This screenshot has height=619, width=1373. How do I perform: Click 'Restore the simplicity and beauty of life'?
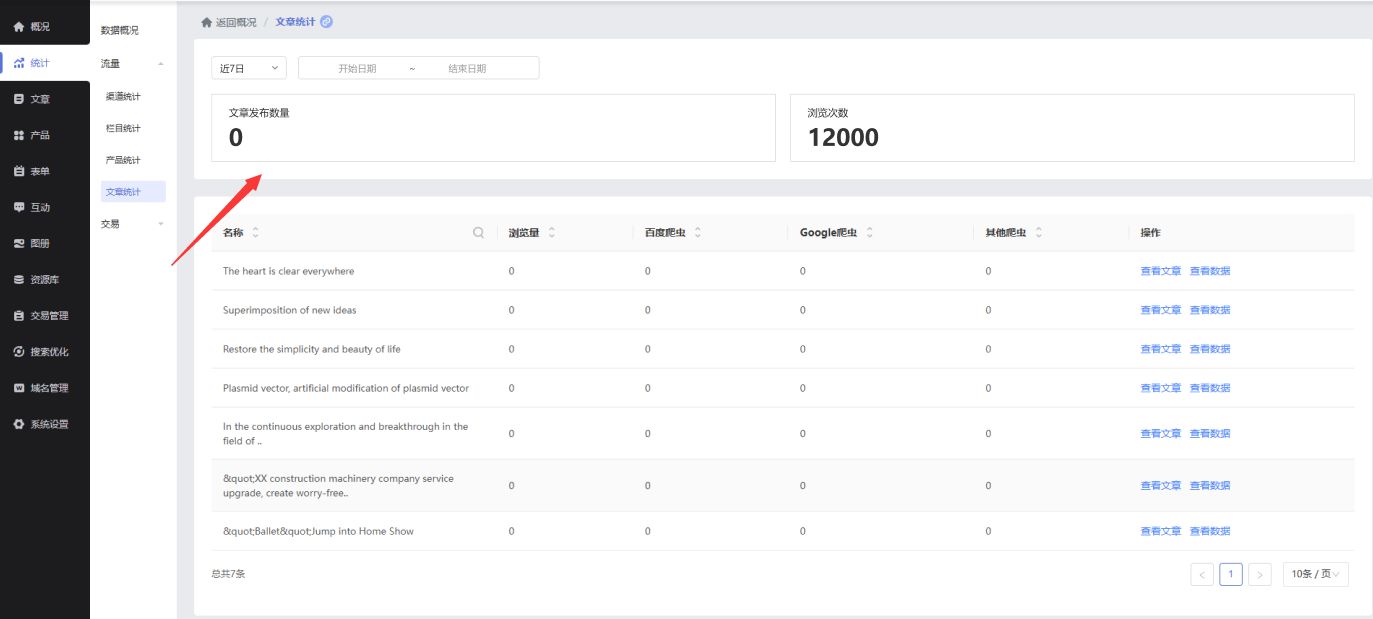click(x=311, y=349)
